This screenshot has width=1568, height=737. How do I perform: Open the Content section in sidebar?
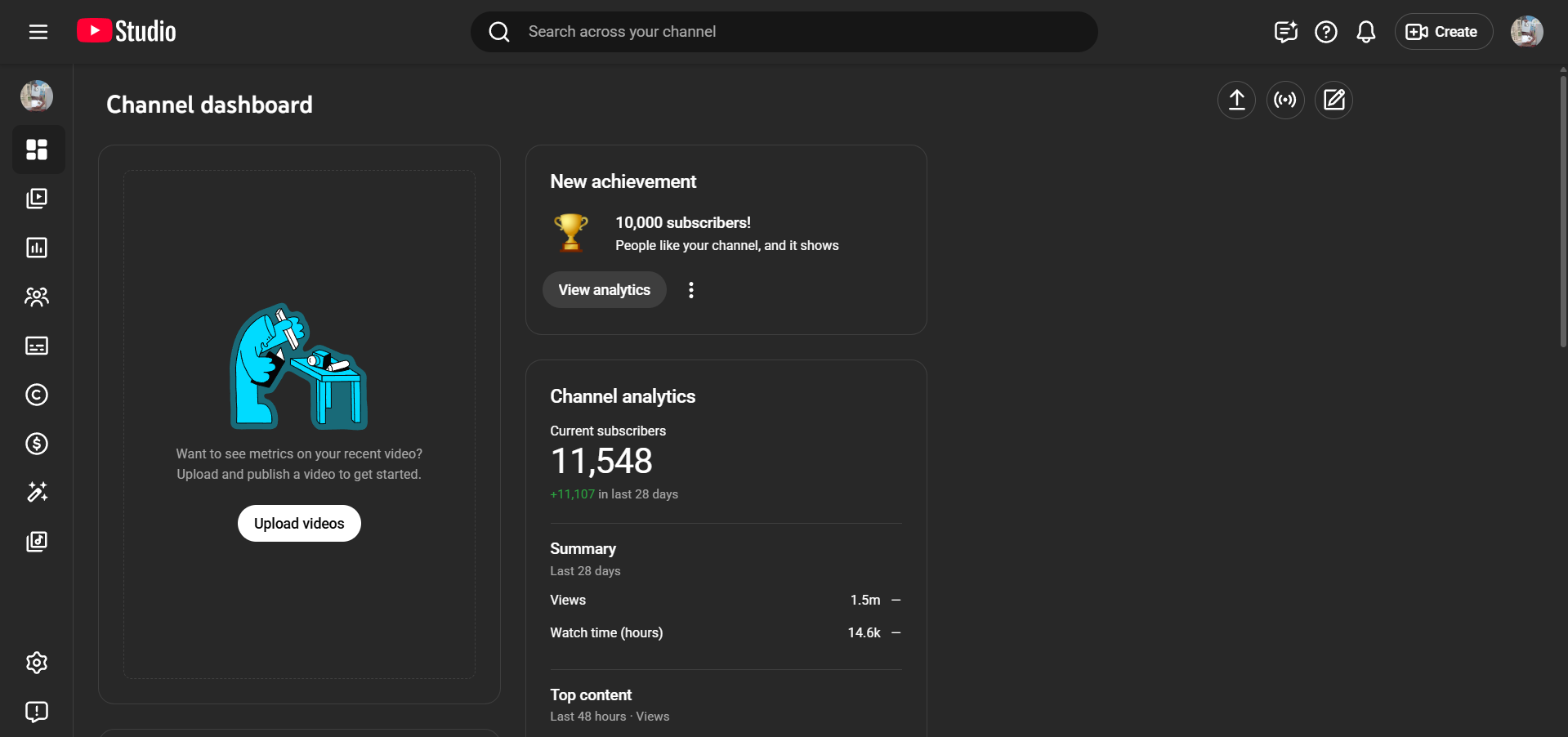[37, 199]
